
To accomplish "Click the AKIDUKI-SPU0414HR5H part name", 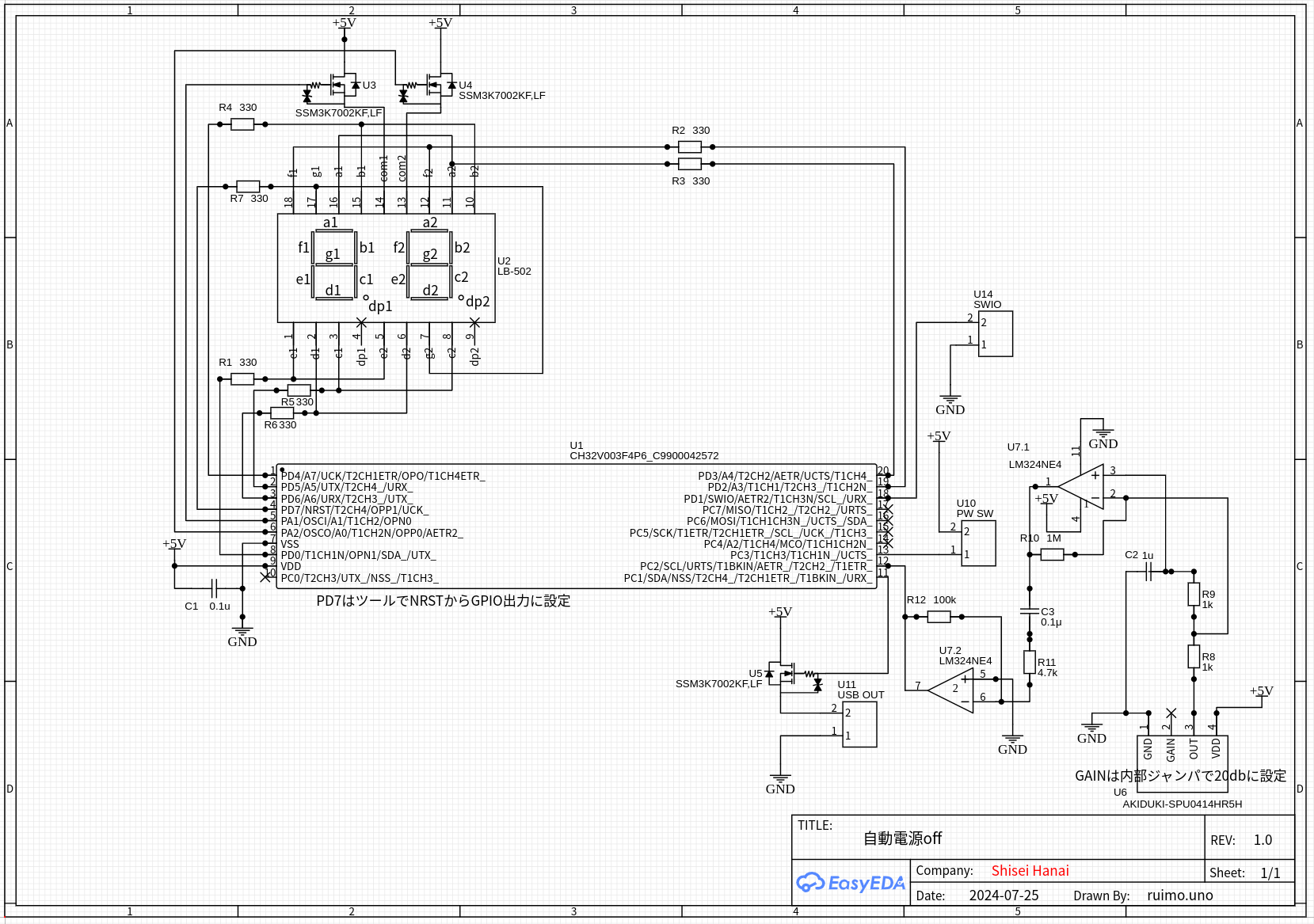I will (1183, 804).
